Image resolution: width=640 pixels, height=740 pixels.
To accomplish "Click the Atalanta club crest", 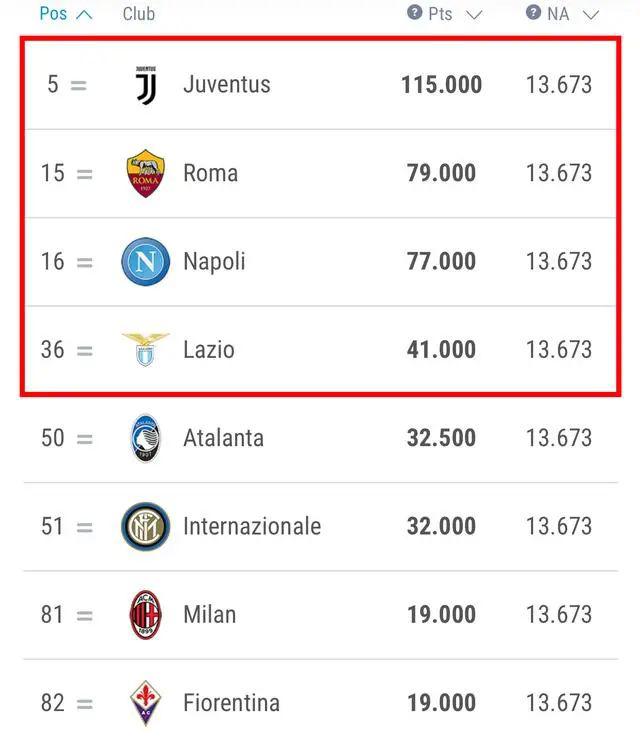I will (146, 438).
